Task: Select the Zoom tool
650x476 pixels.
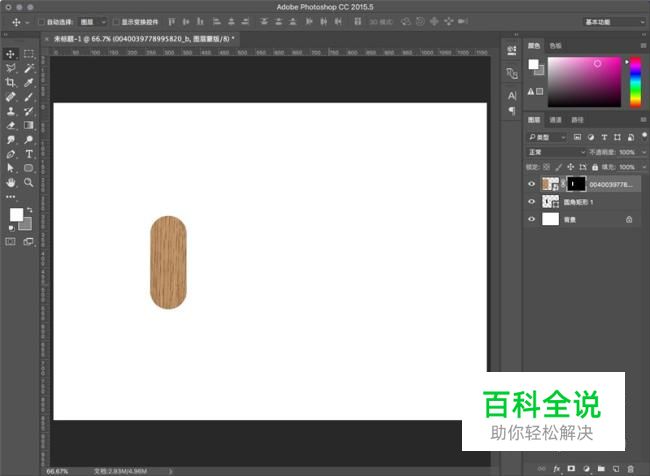Action: (x=29, y=182)
